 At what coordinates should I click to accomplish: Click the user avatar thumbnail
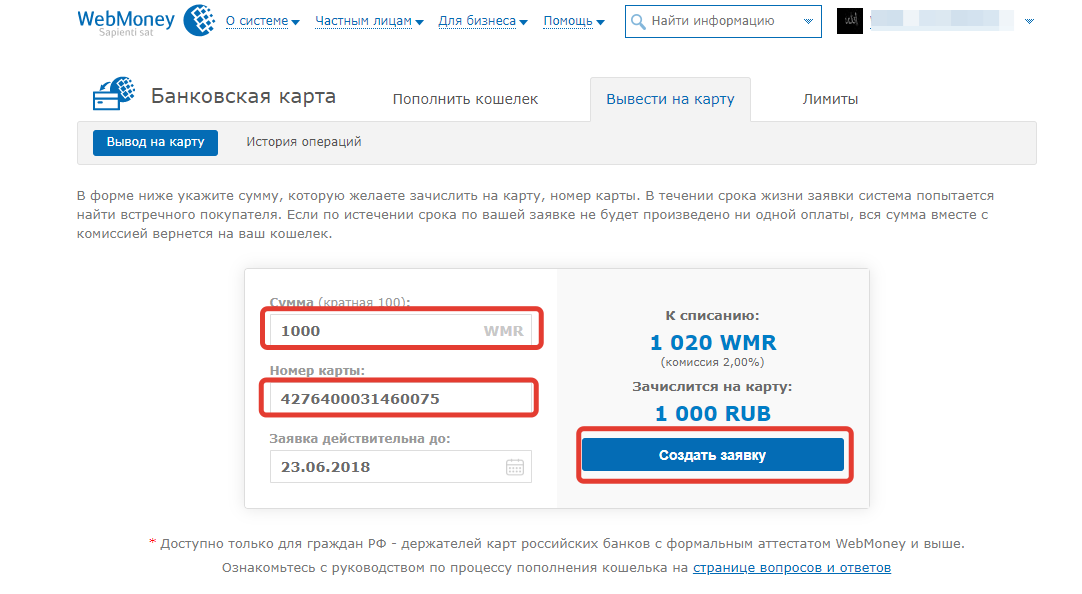coord(849,21)
